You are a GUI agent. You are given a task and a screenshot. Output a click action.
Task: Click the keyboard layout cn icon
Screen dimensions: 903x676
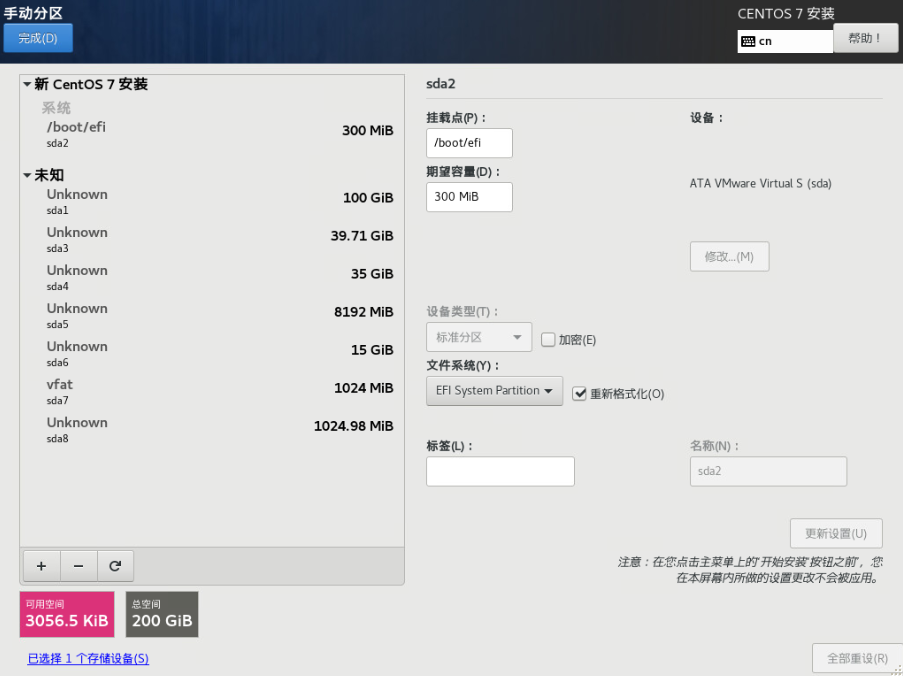(x=748, y=41)
